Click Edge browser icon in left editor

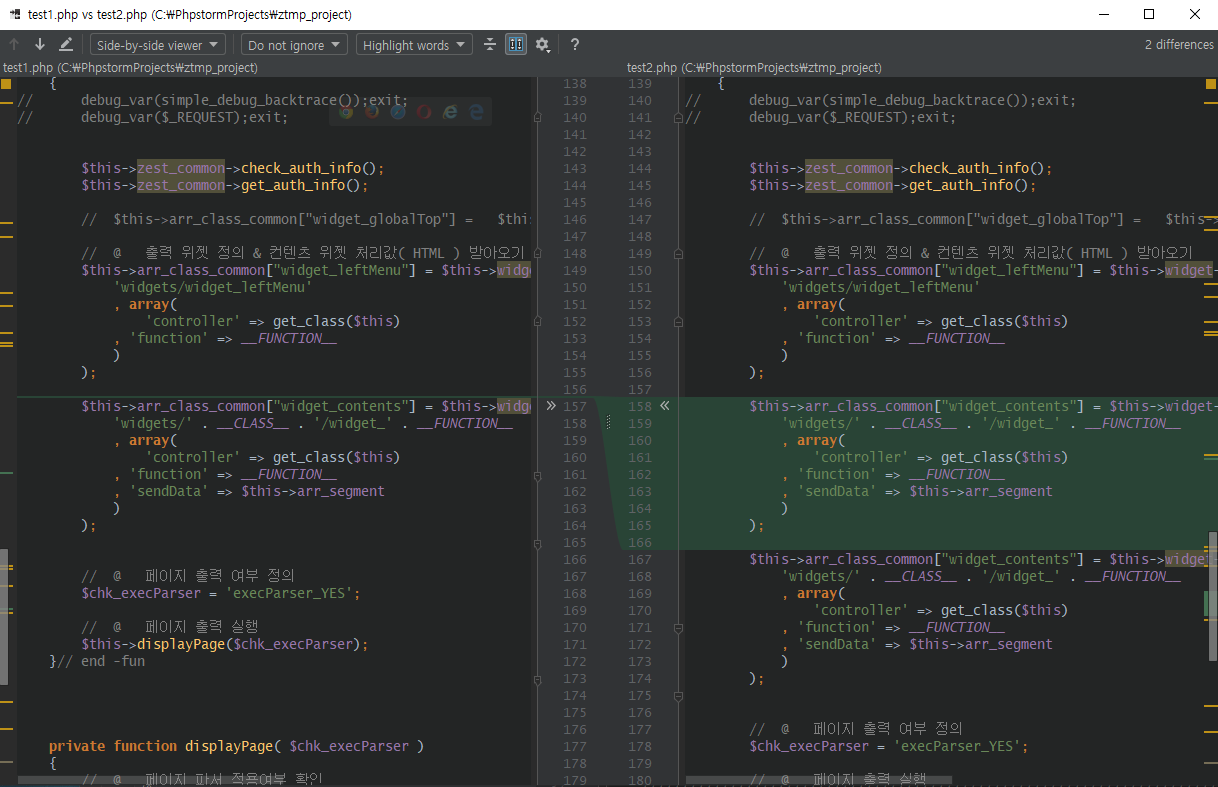pyautogui.click(x=476, y=112)
